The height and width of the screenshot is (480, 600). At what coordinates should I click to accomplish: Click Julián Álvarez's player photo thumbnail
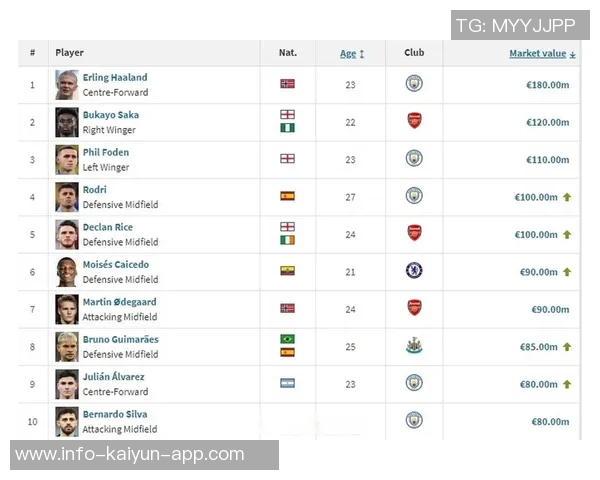pos(67,384)
